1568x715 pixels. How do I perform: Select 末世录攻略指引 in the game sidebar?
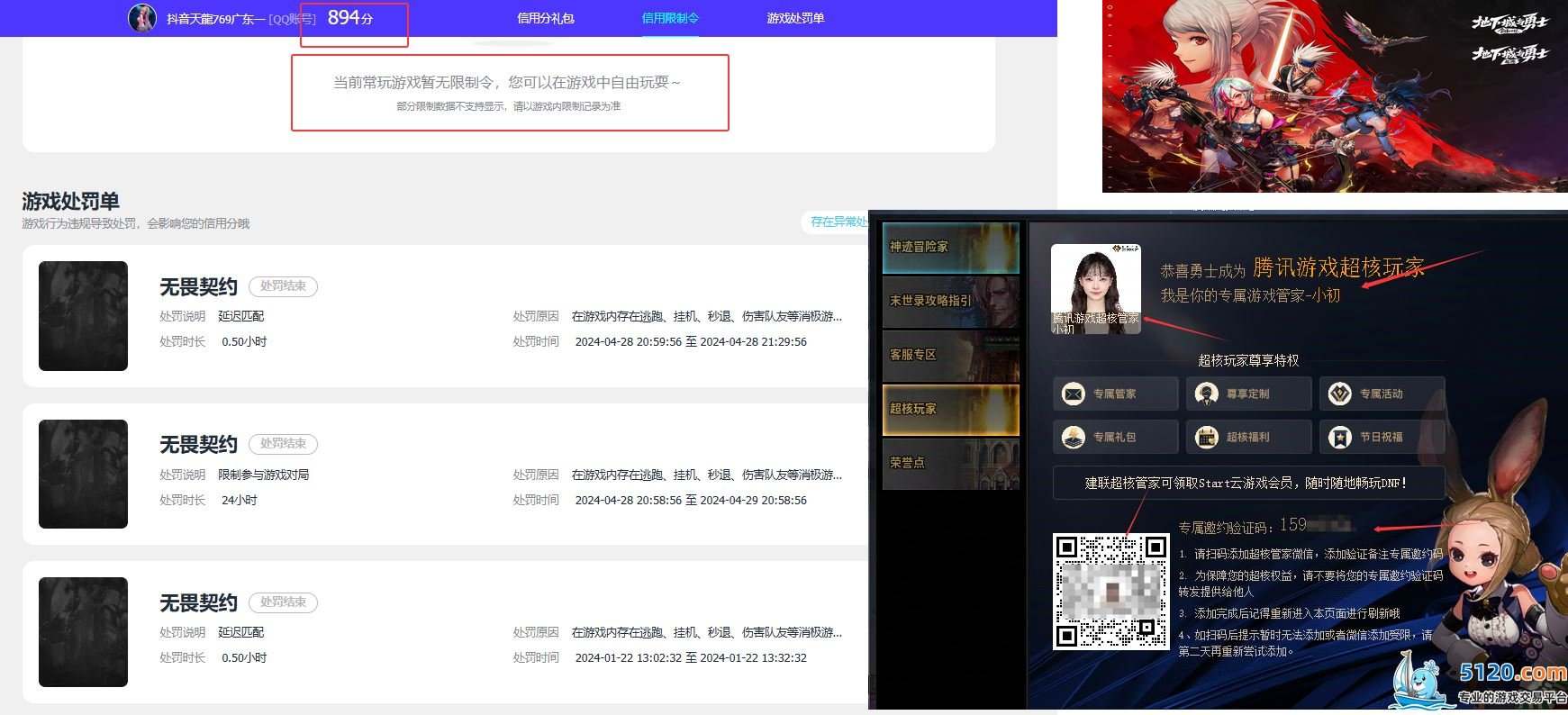[951, 302]
